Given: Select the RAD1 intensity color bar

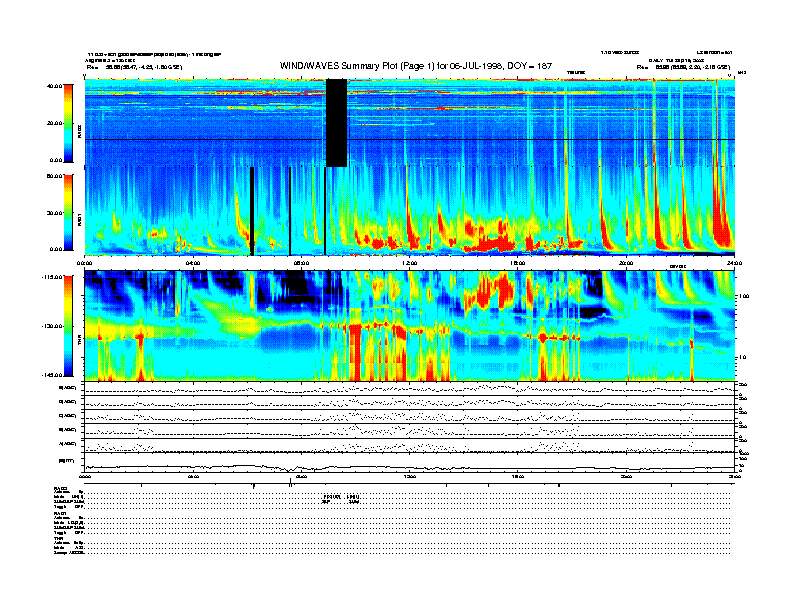Looking at the screenshot, I should 68,212.
